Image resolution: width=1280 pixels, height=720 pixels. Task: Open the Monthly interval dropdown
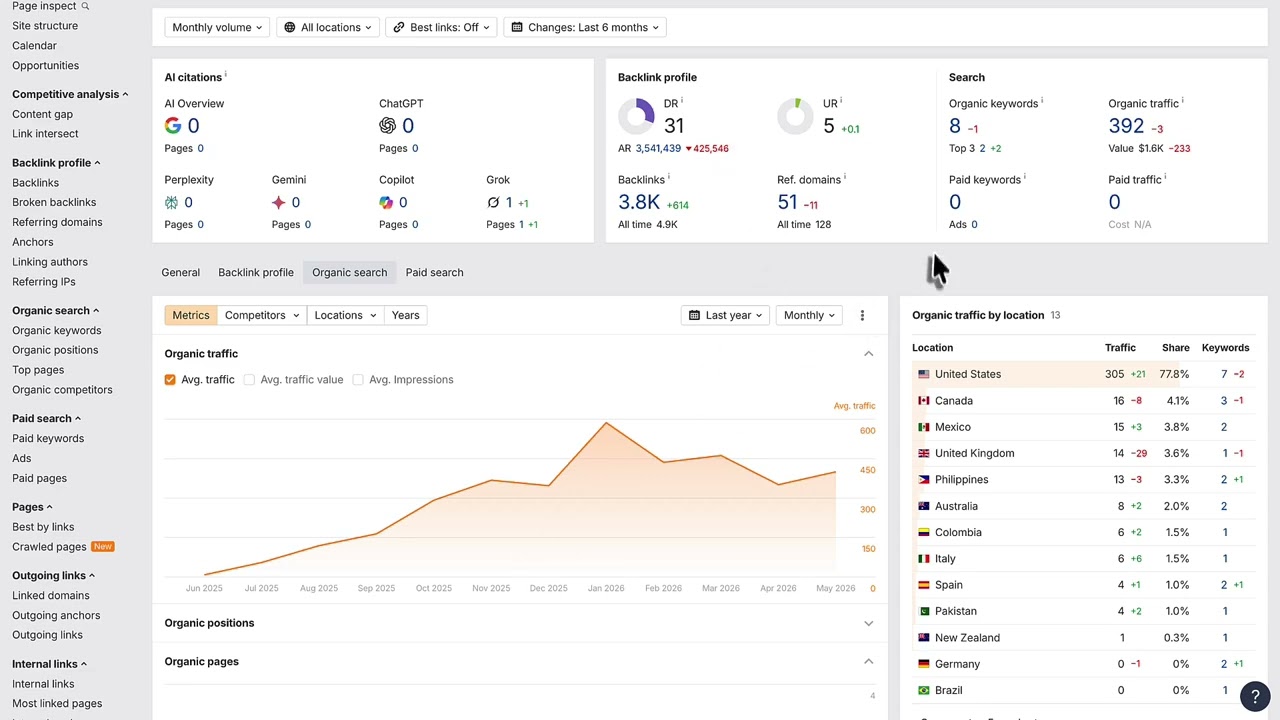pyautogui.click(x=810, y=315)
